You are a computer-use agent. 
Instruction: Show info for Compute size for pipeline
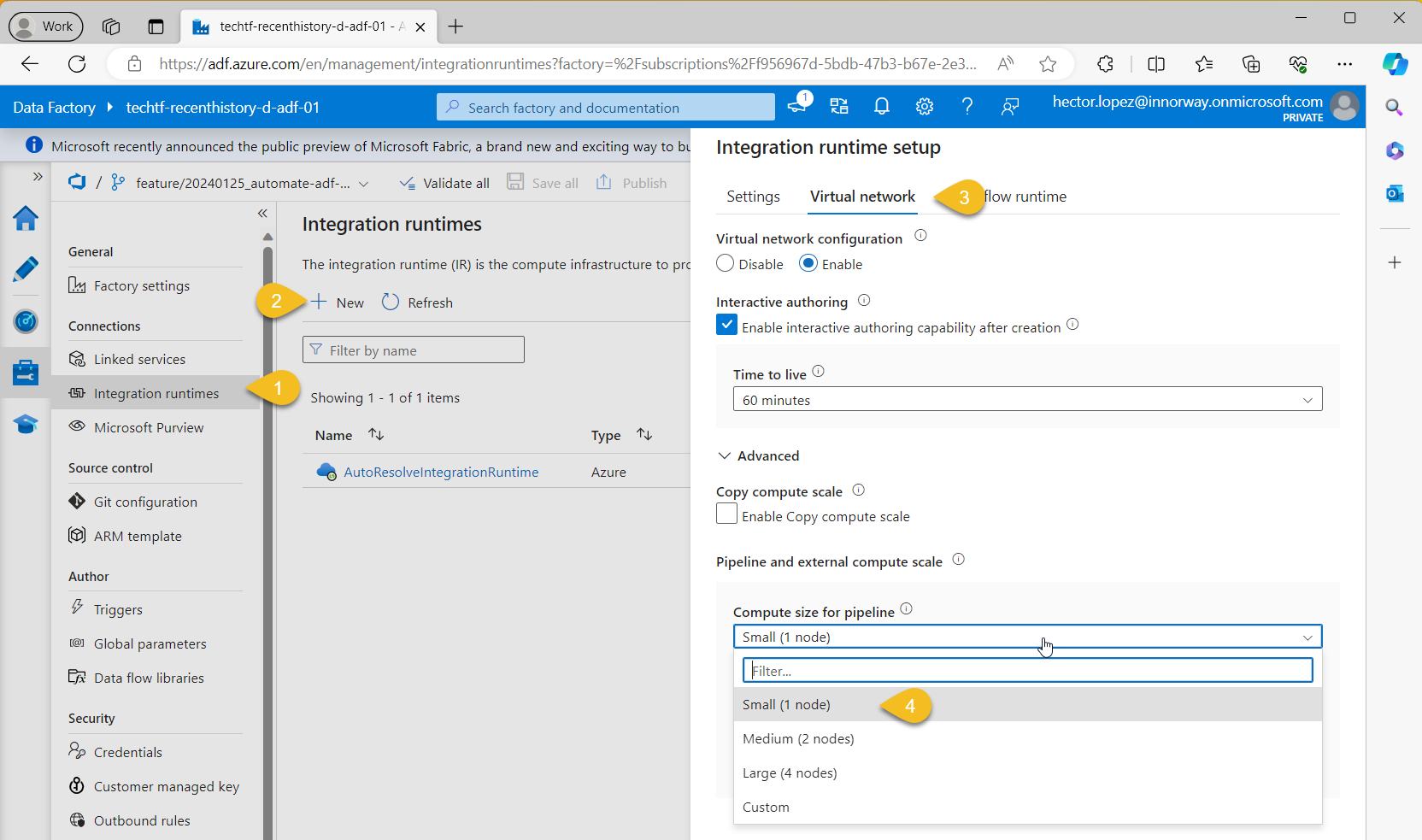[907, 609]
